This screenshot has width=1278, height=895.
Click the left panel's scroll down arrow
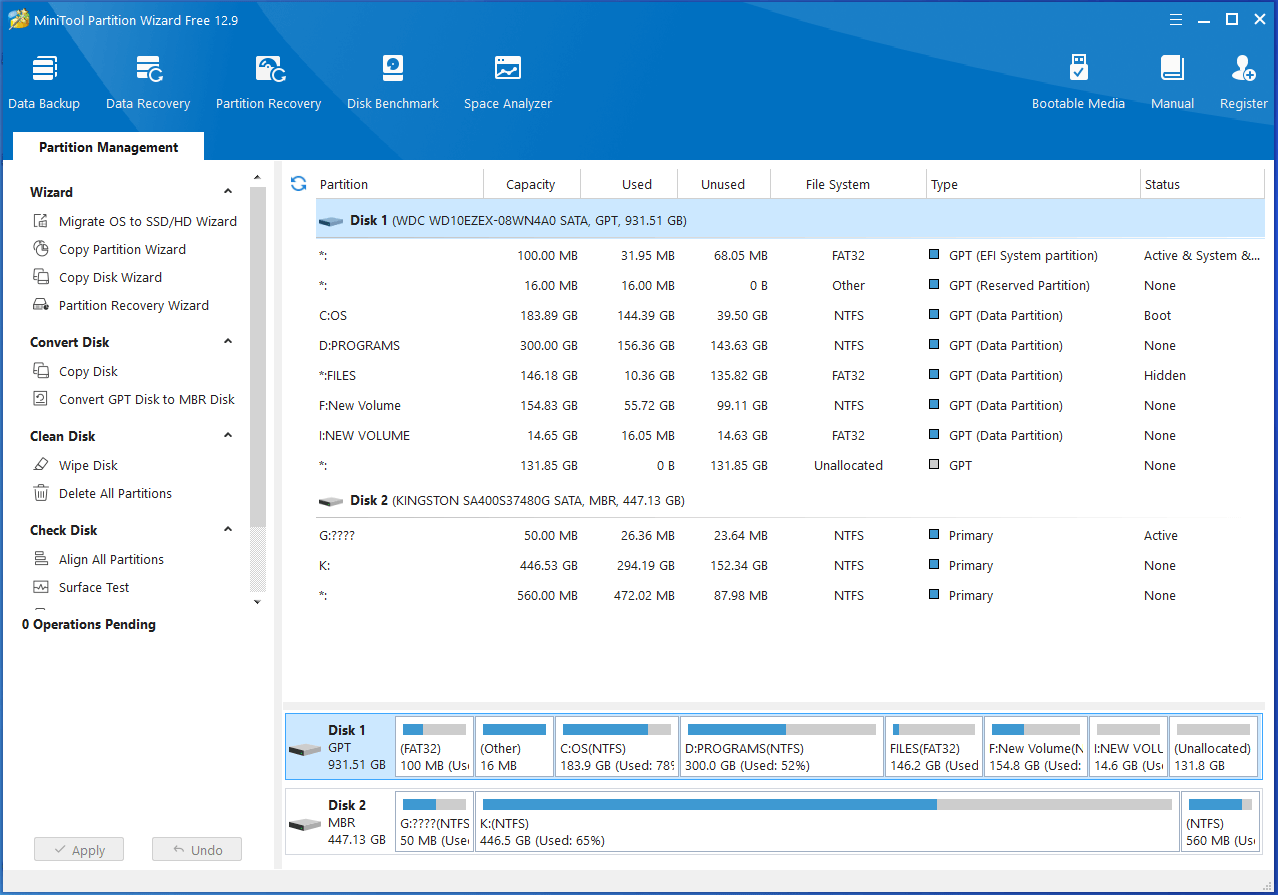pyautogui.click(x=257, y=602)
